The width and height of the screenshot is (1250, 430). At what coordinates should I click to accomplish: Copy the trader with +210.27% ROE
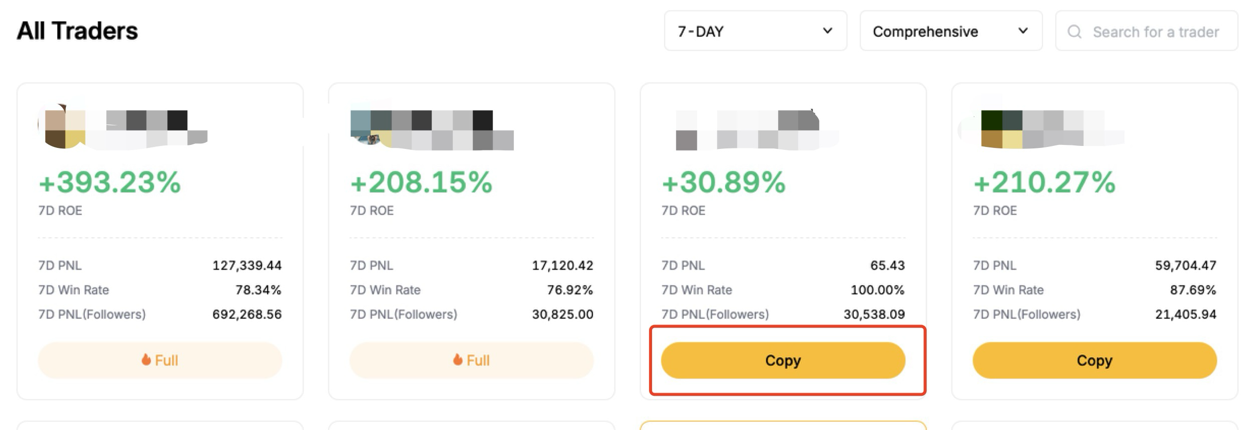pos(1094,361)
